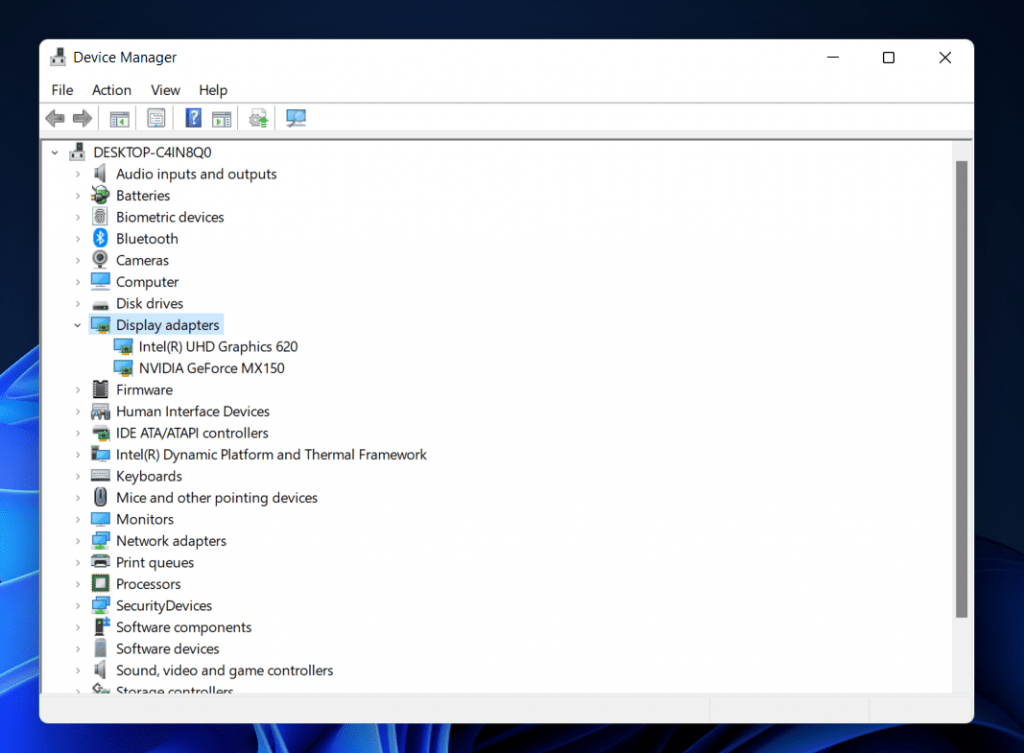Image resolution: width=1024 pixels, height=753 pixels.
Task: Open the Action menu
Action: point(111,90)
